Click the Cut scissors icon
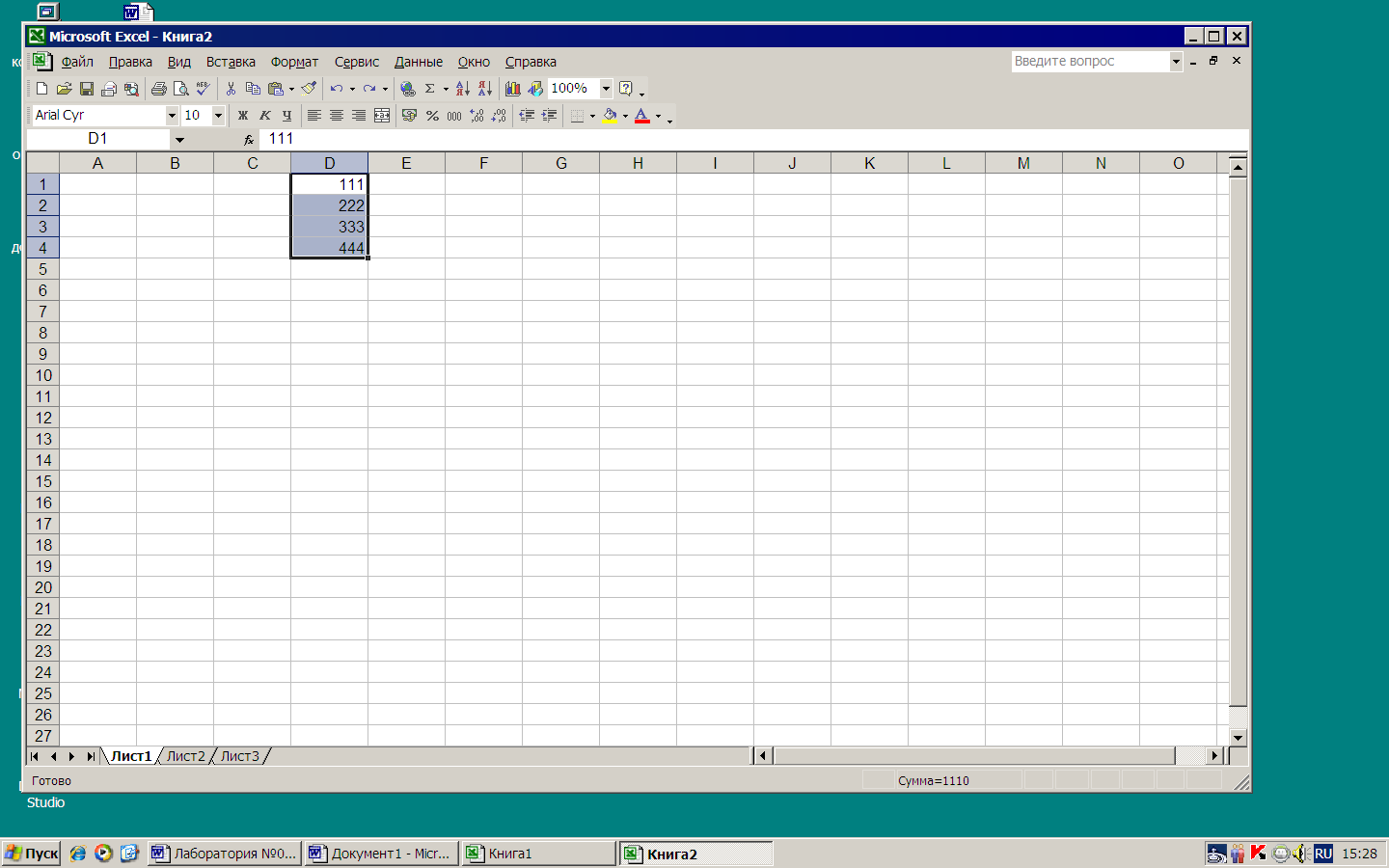 [x=231, y=89]
